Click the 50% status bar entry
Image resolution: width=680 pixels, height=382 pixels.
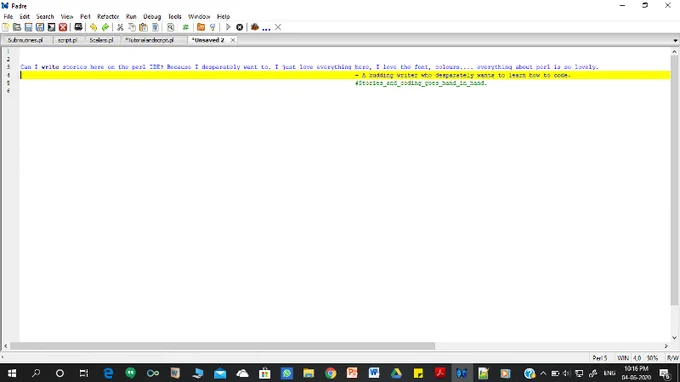652,358
